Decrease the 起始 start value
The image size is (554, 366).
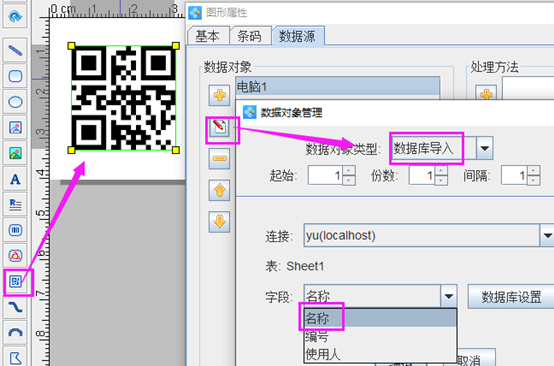pos(349,180)
